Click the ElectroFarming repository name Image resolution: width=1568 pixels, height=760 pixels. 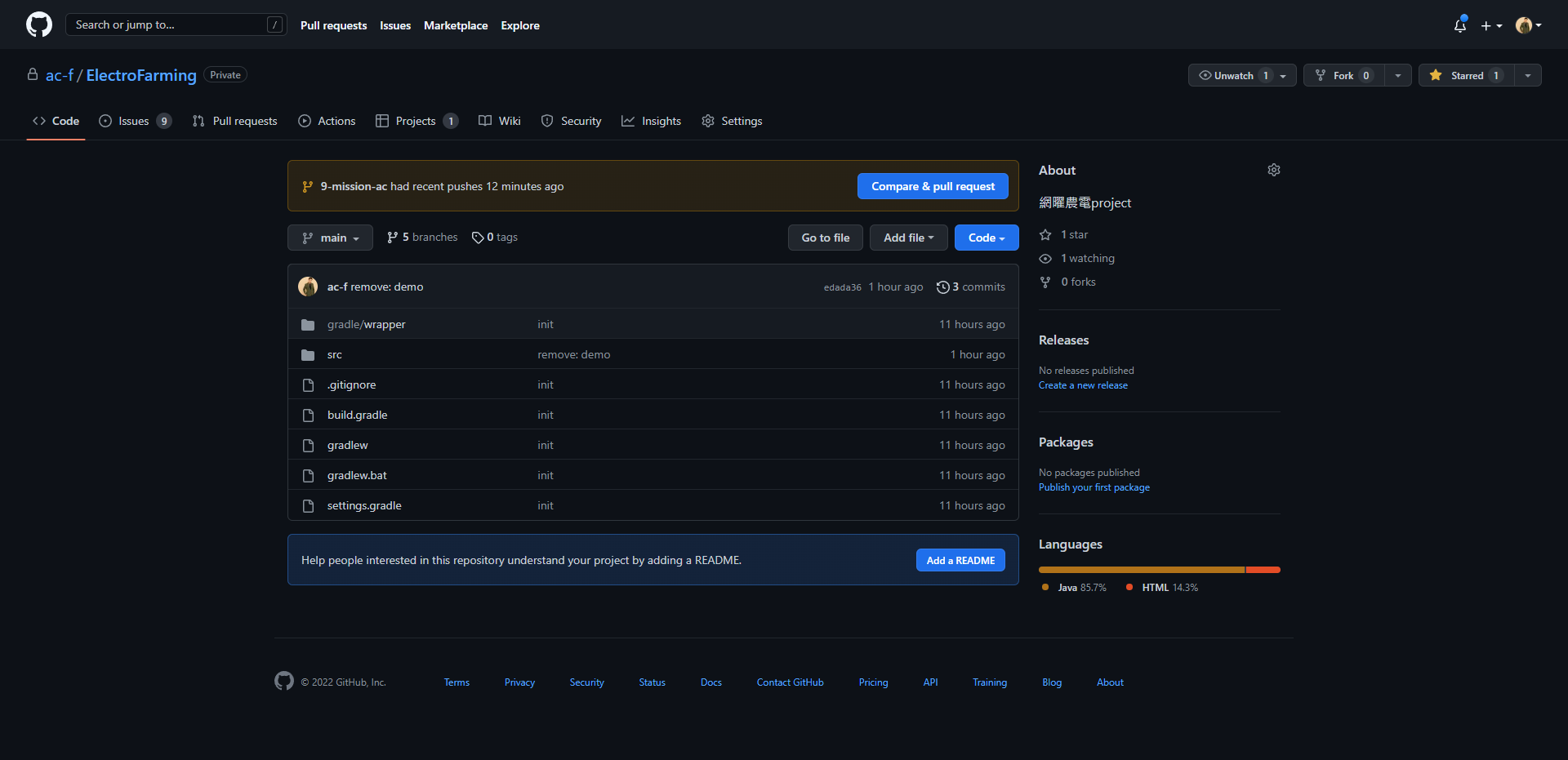141,75
